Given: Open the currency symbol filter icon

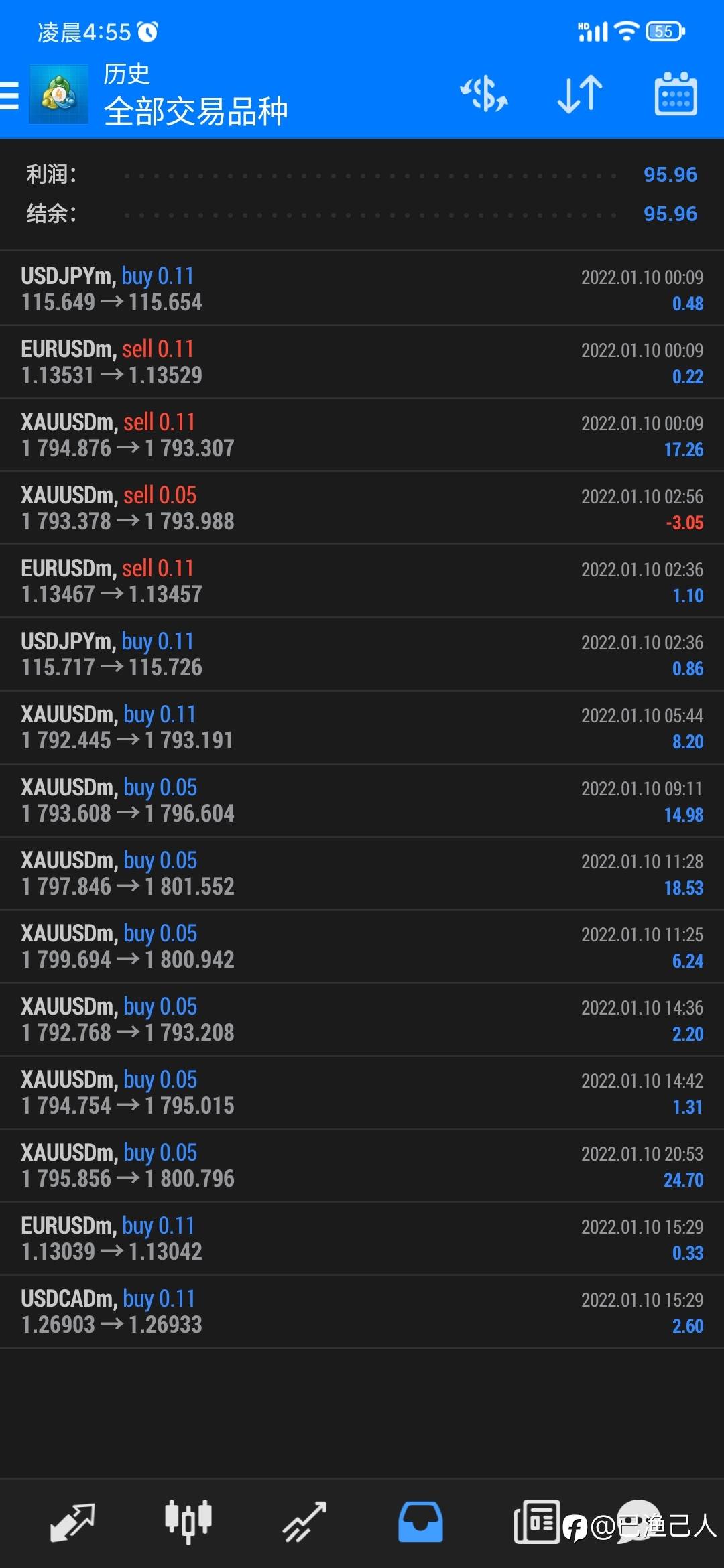Looking at the screenshot, I should point(484,94).
